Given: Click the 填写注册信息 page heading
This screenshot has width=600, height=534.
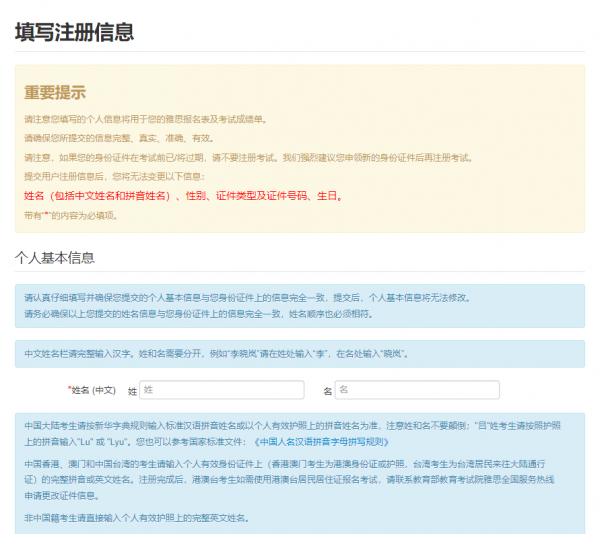Looking at the screenshot, I should 74,32.
